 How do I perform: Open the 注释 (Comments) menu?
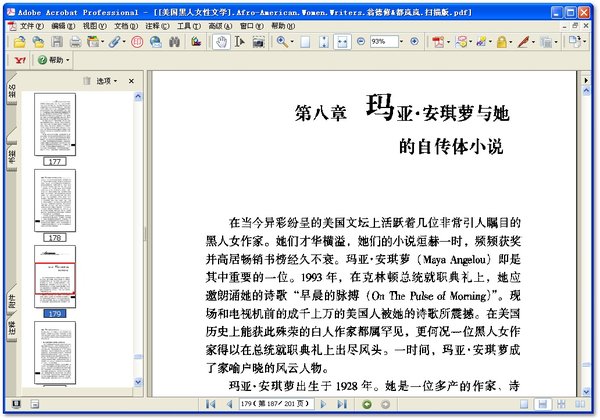157,26
